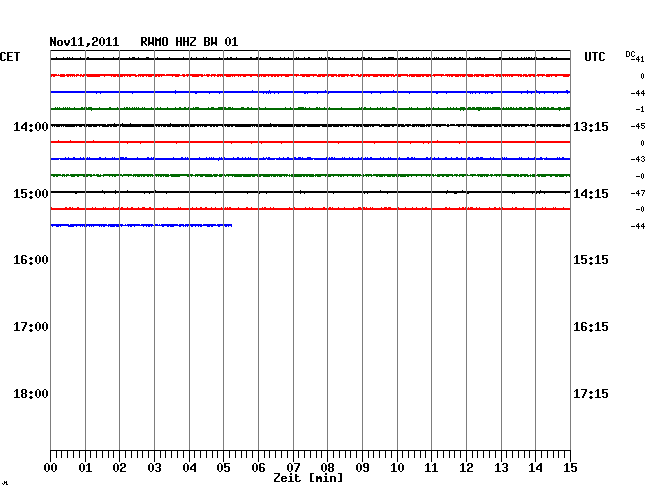Click the 00 minute axis label
The width and height of the screenshot is (650, 494).
click(x=51, y=467)
